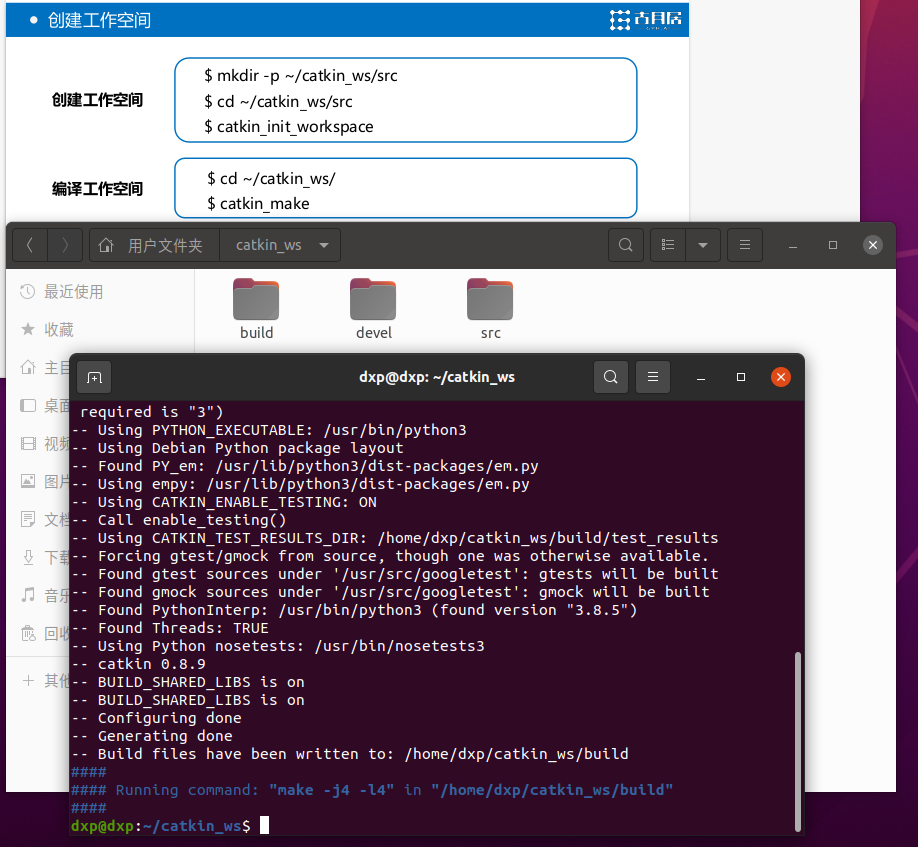This screenshot has height=847, width=918.
Task: Click the trash icon in sidebar
Action: (28, 633)
